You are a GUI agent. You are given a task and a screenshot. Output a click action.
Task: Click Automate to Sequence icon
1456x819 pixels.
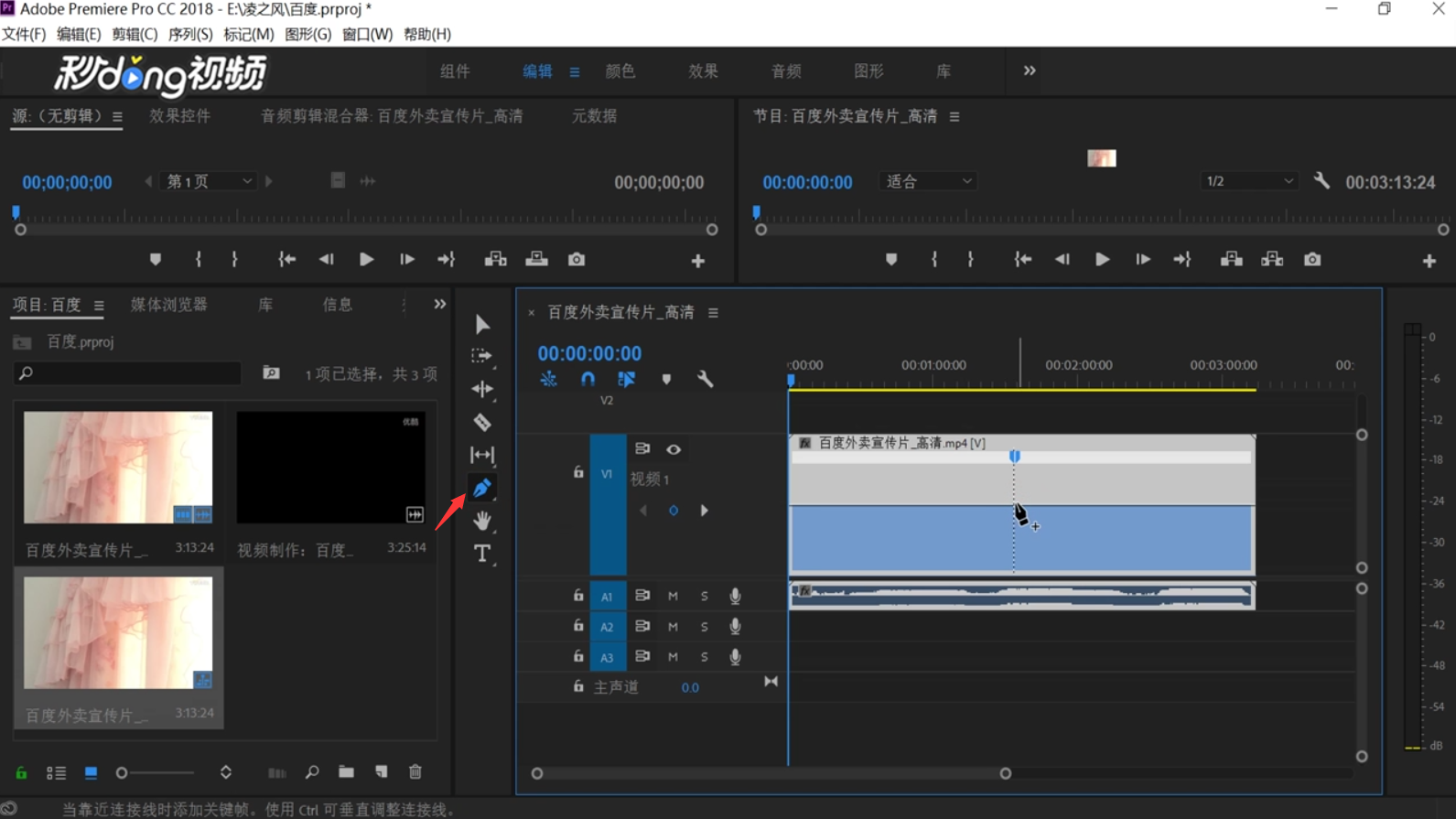pyautogui.click(x=276, y=773)
